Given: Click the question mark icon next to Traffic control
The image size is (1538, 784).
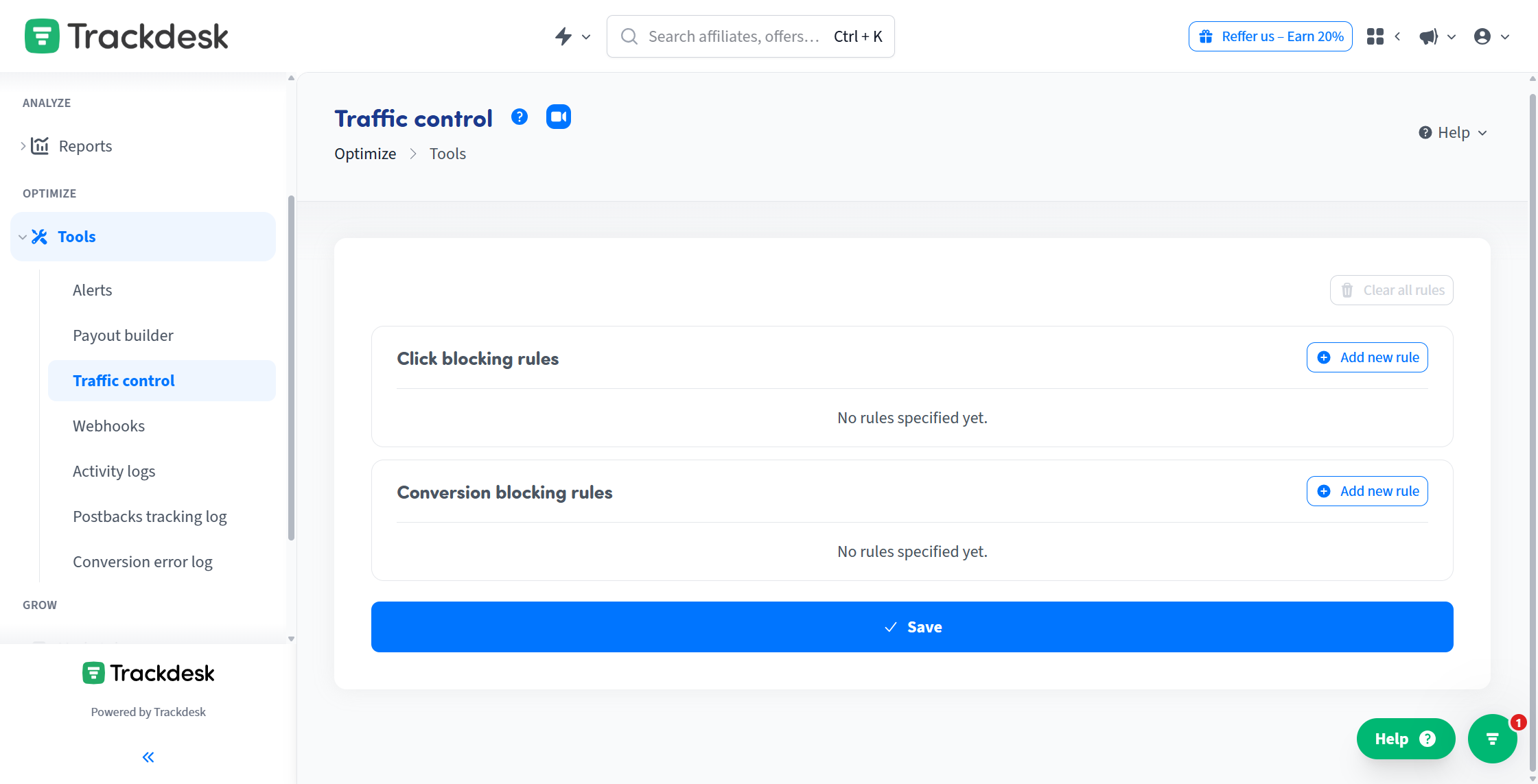Looking at the screenshot, I should pyautogui.click(x=520, y=117).
